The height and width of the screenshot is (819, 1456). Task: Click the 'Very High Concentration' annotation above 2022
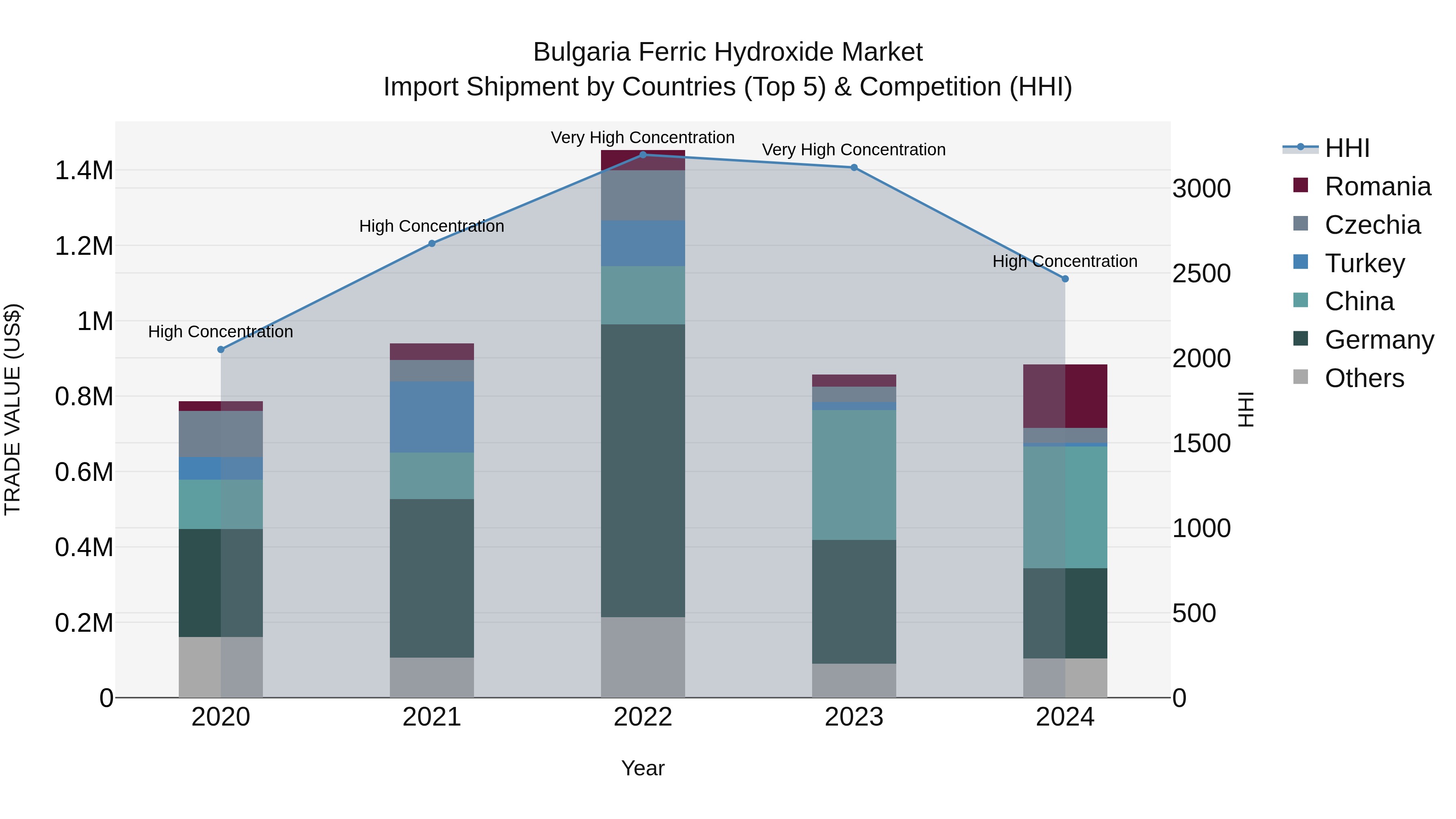pyautogui.click(x=643, y=138)
